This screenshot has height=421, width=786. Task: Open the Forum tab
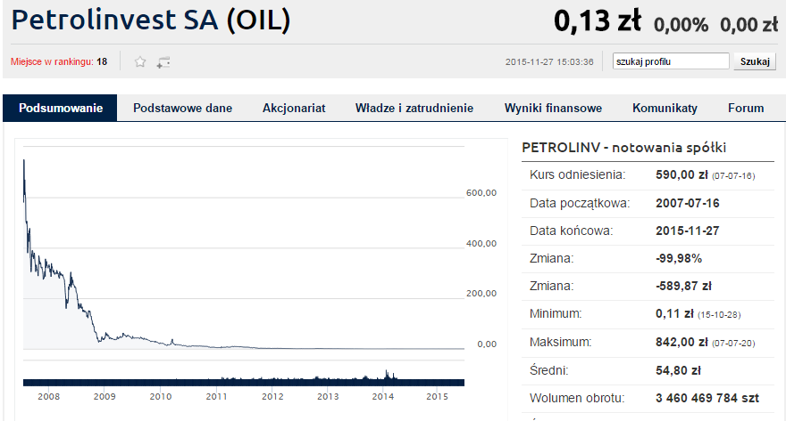coord(746,108)
